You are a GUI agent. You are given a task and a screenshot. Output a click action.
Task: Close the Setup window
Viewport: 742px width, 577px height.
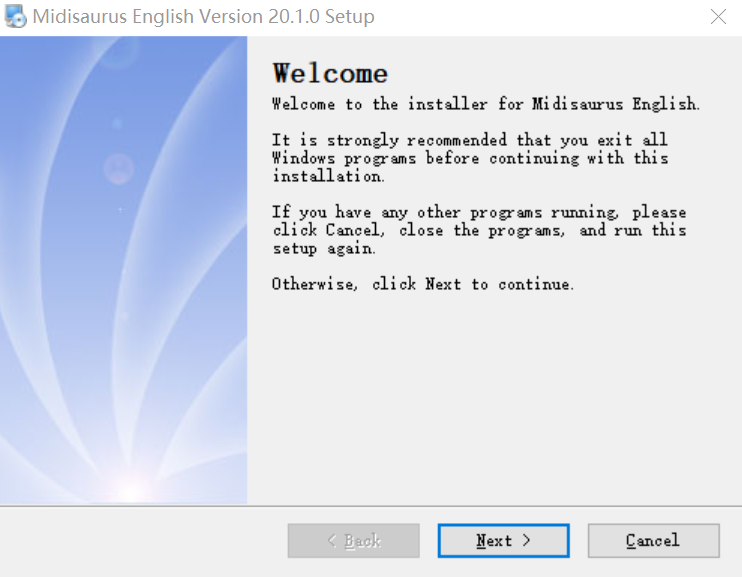718,17
